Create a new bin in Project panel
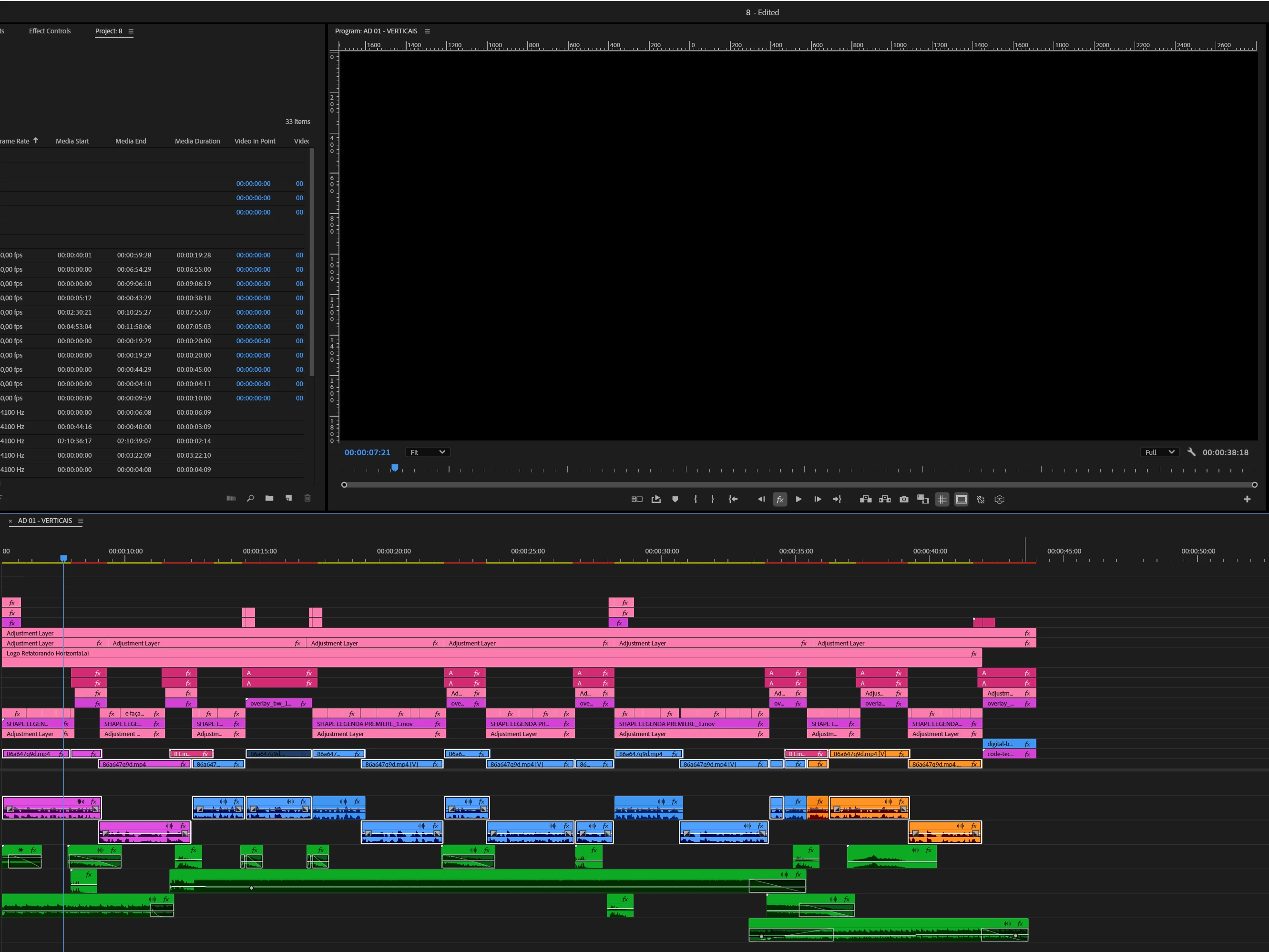 (269, 498)
